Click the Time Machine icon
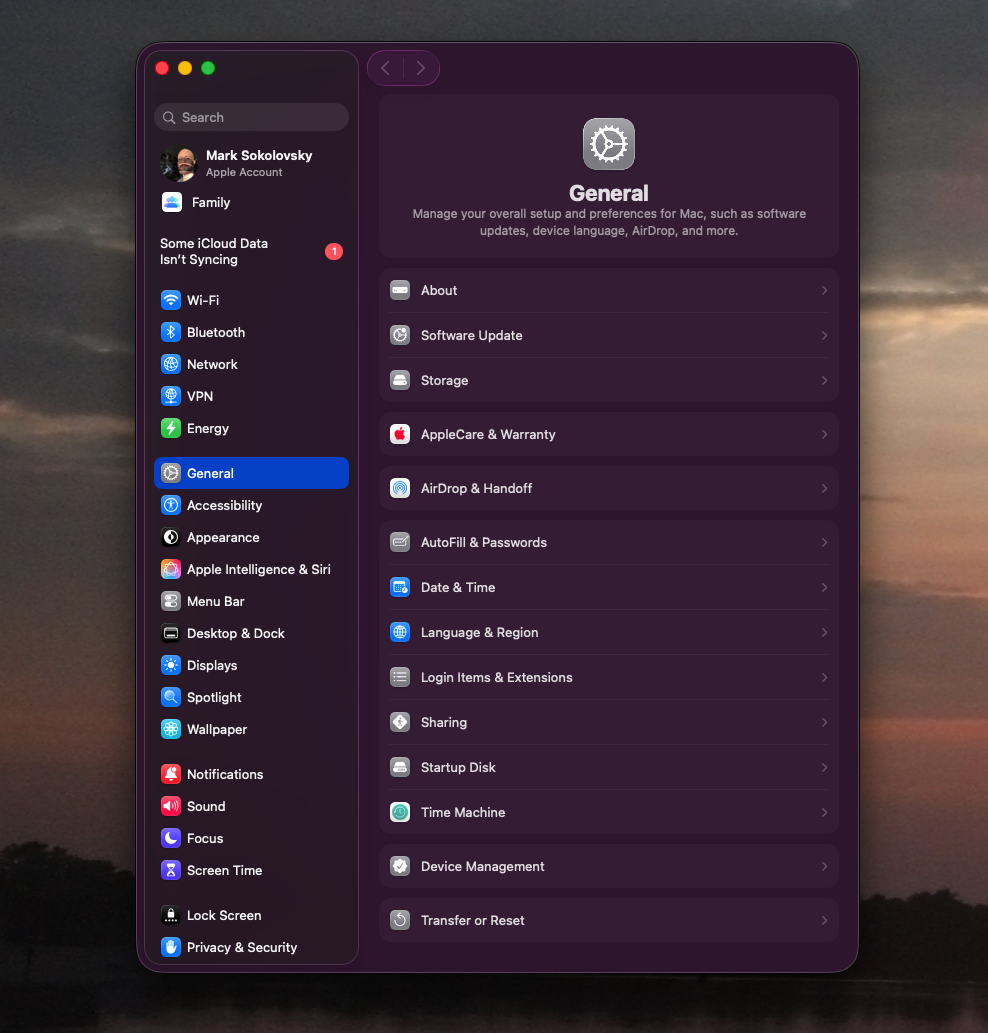 point(400,812)
